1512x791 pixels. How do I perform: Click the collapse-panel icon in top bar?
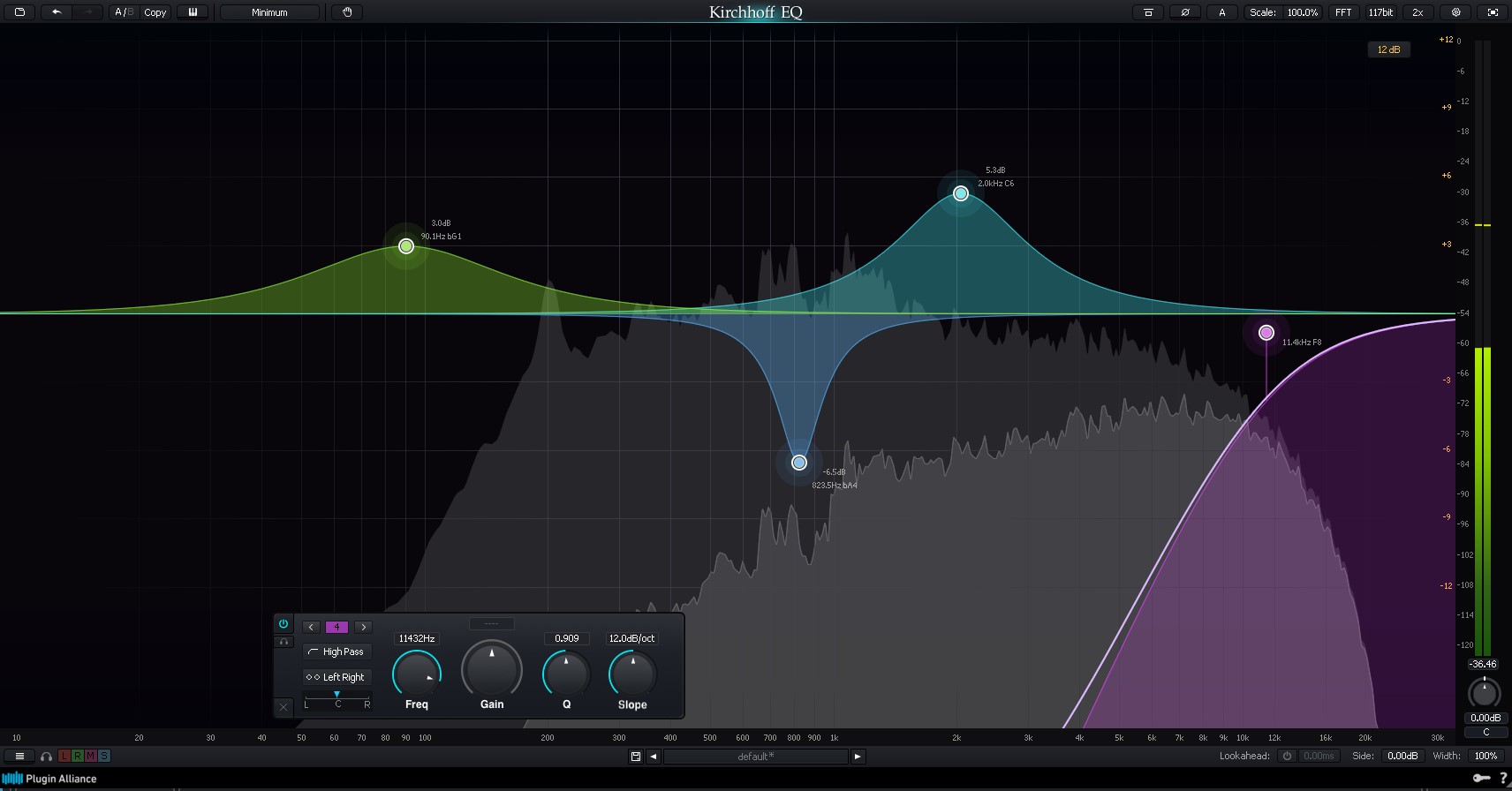click(x=1148, y=12)
